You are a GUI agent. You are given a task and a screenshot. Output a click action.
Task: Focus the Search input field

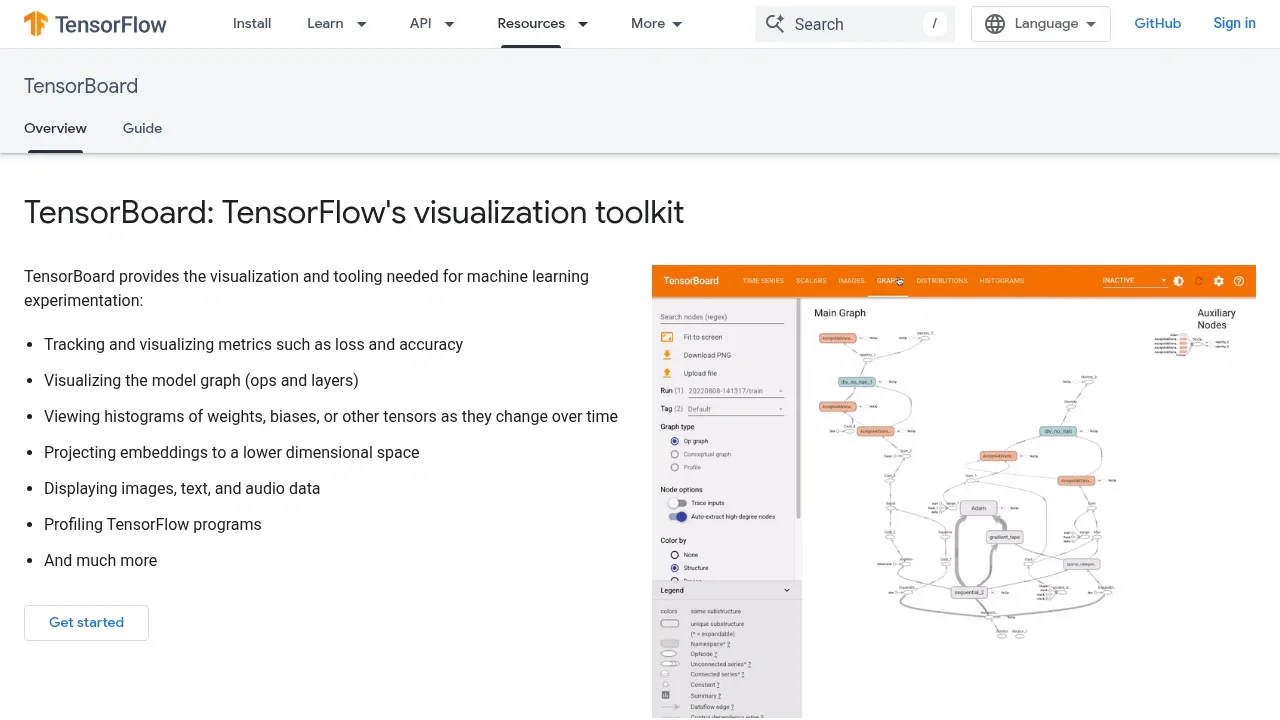pos(855,24)
